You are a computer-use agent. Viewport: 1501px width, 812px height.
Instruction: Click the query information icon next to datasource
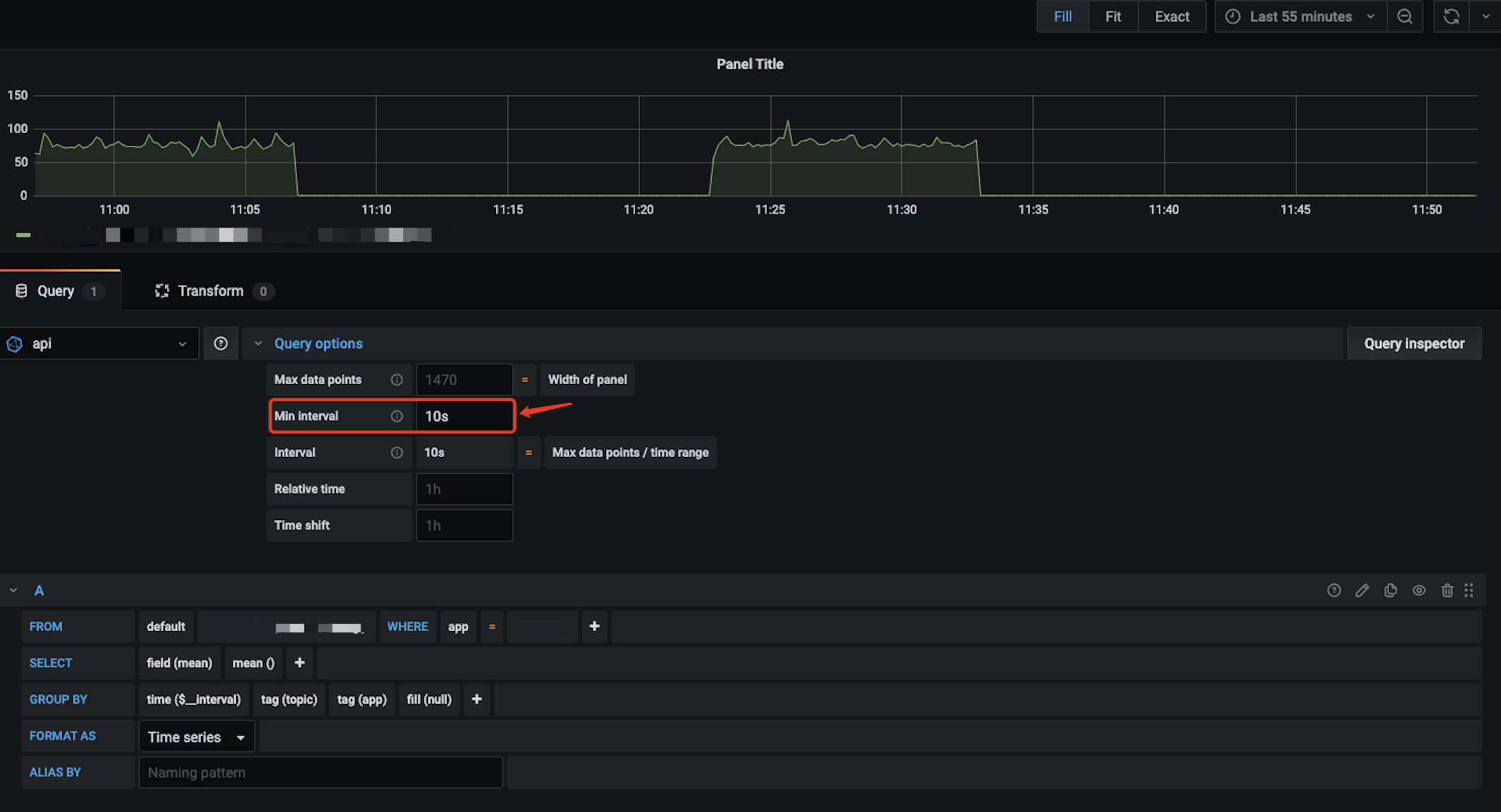point(219,343)
